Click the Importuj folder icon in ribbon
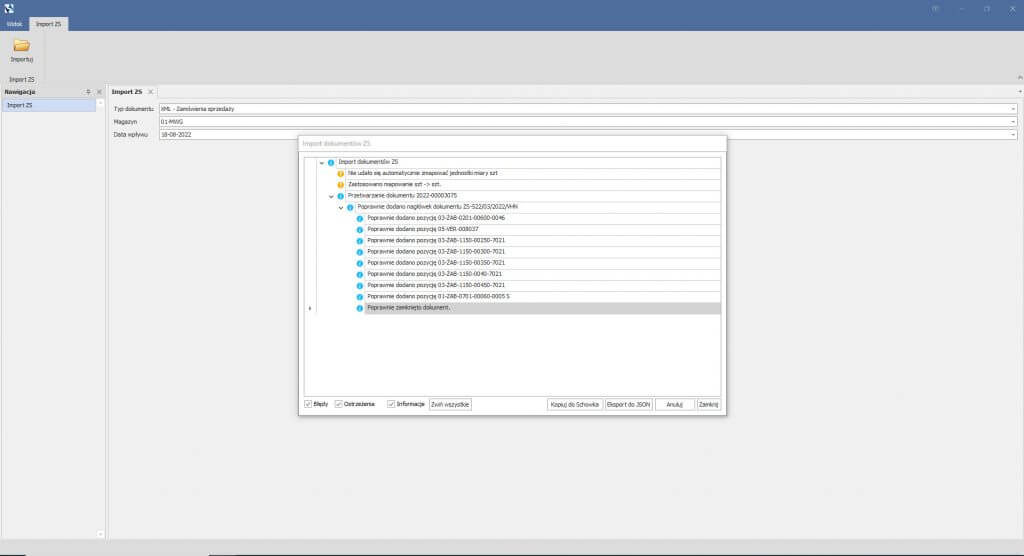 point(21,46)
